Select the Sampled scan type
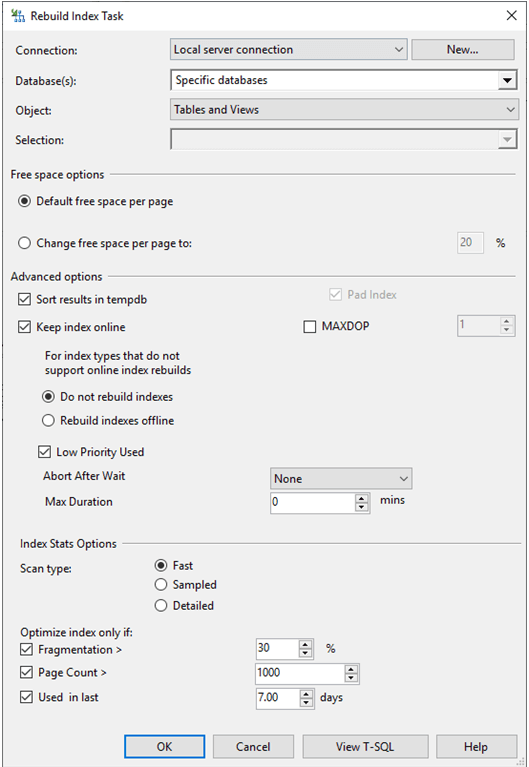This screenshot has width=529, height=767. pyautogui.click(x=161, y=585)
